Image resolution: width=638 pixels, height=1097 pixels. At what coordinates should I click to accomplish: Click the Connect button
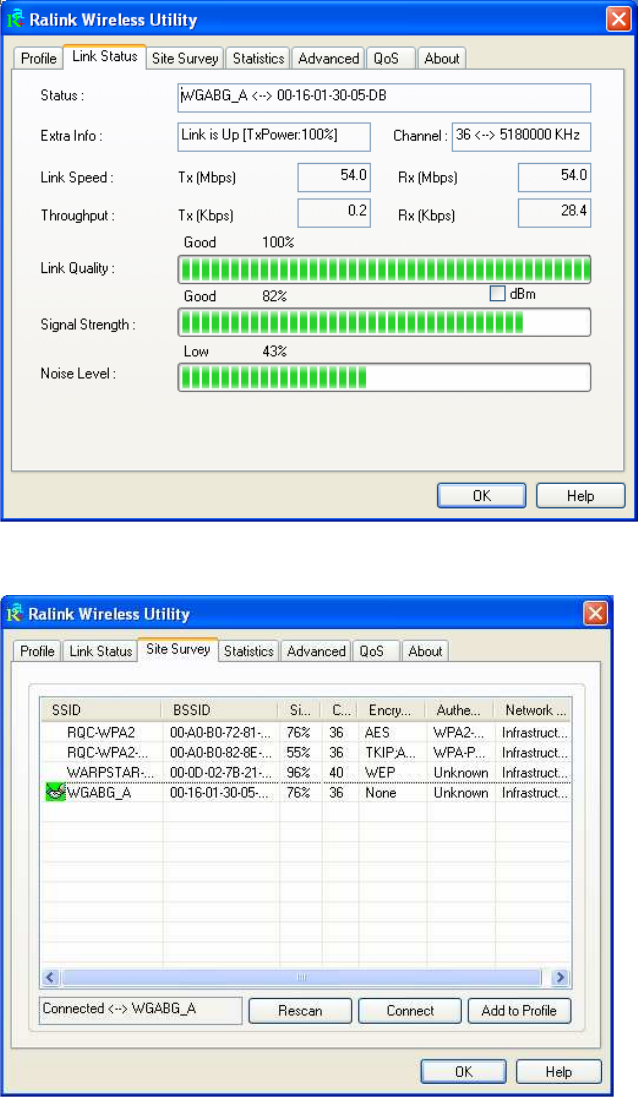(x=410, y=1010)
